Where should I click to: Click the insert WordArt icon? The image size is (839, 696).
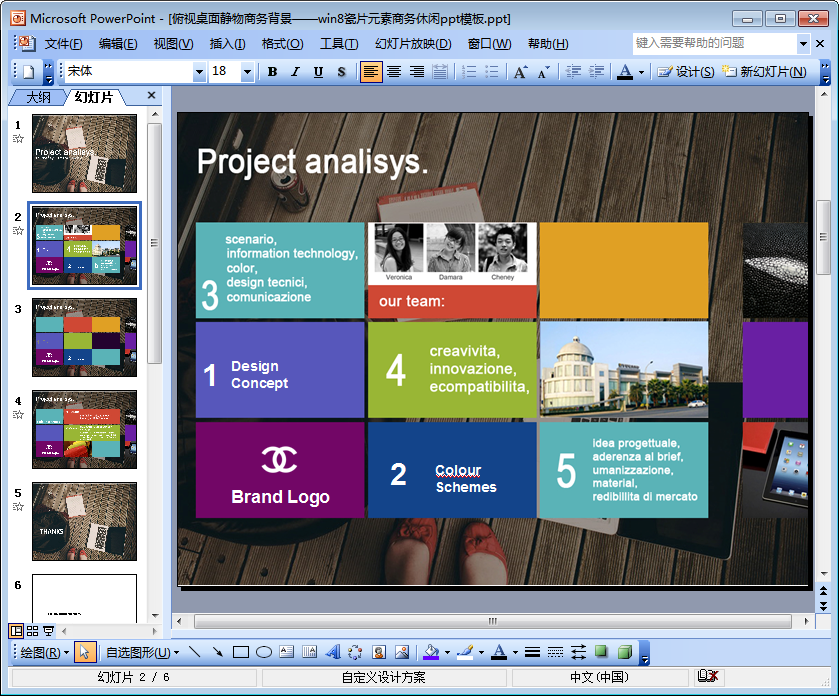point(333,653)
